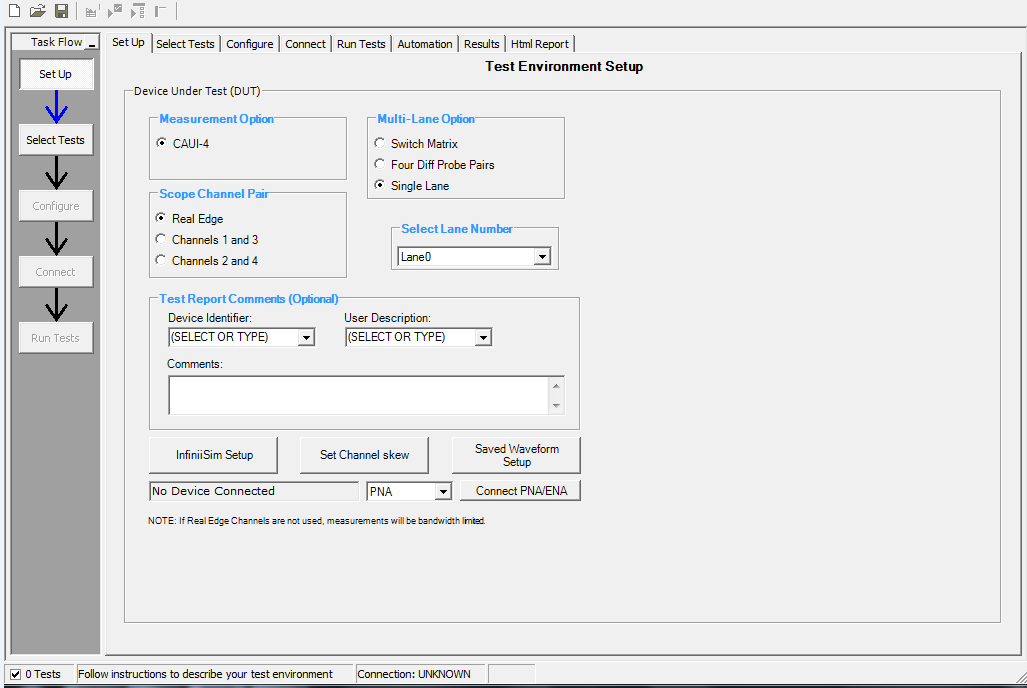Choose Channels 1 and 3 pair
The width and height of the screenshot is (1027, 688).
161,240
